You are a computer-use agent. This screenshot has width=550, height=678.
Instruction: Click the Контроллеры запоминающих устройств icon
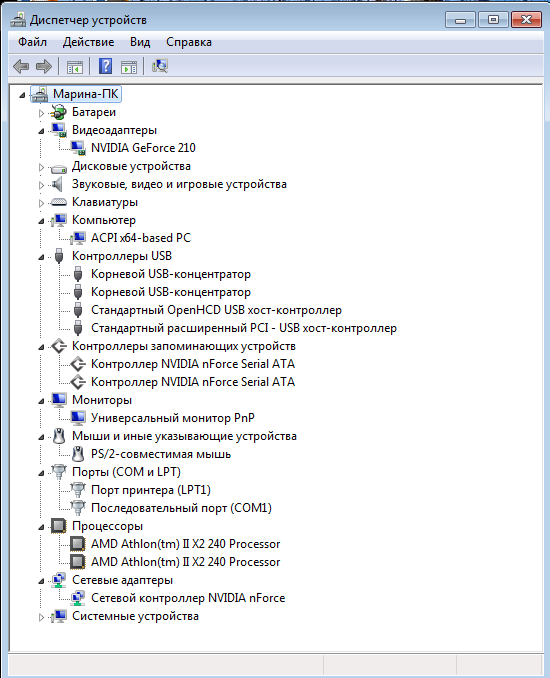point(58,346)
